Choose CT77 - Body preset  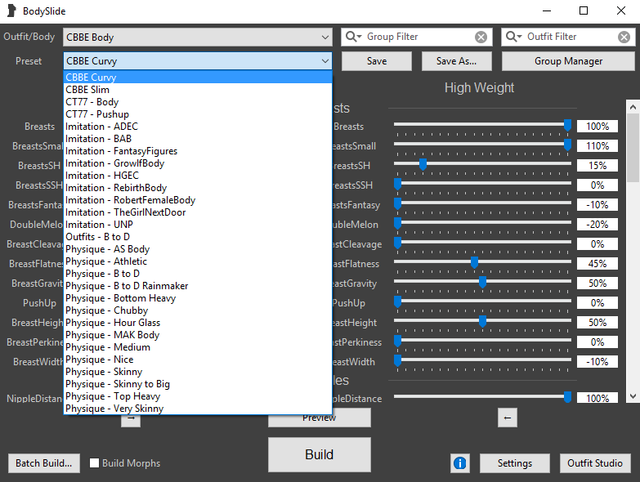(198, 102)
